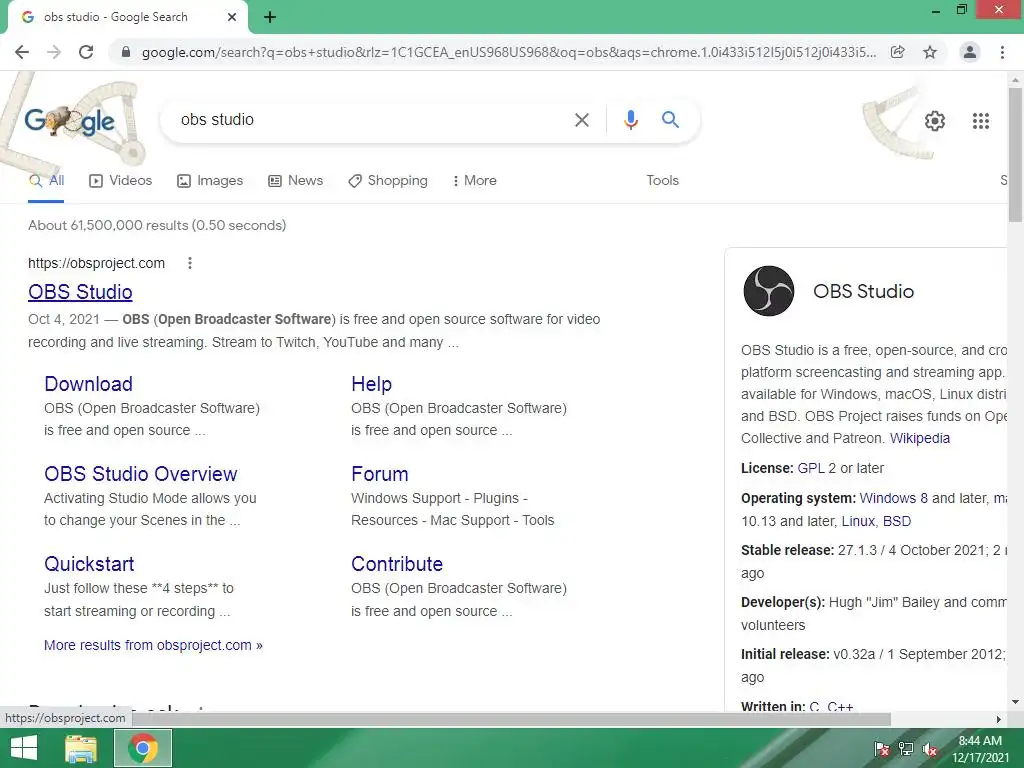Viewport: 1024px width, 768px height.
Task: Click the vertical scrollbar down arrow
Action: (x=1015, y=702)
